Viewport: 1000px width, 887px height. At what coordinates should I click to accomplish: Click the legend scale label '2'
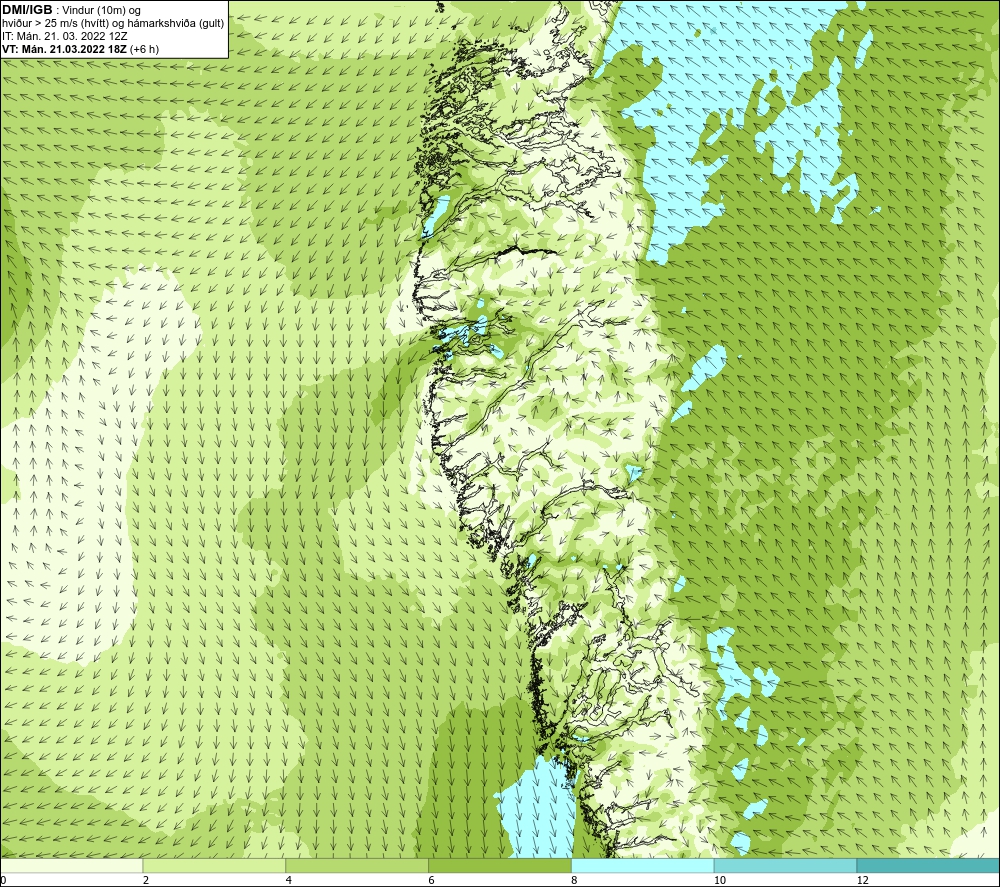[x=146, y=881]
